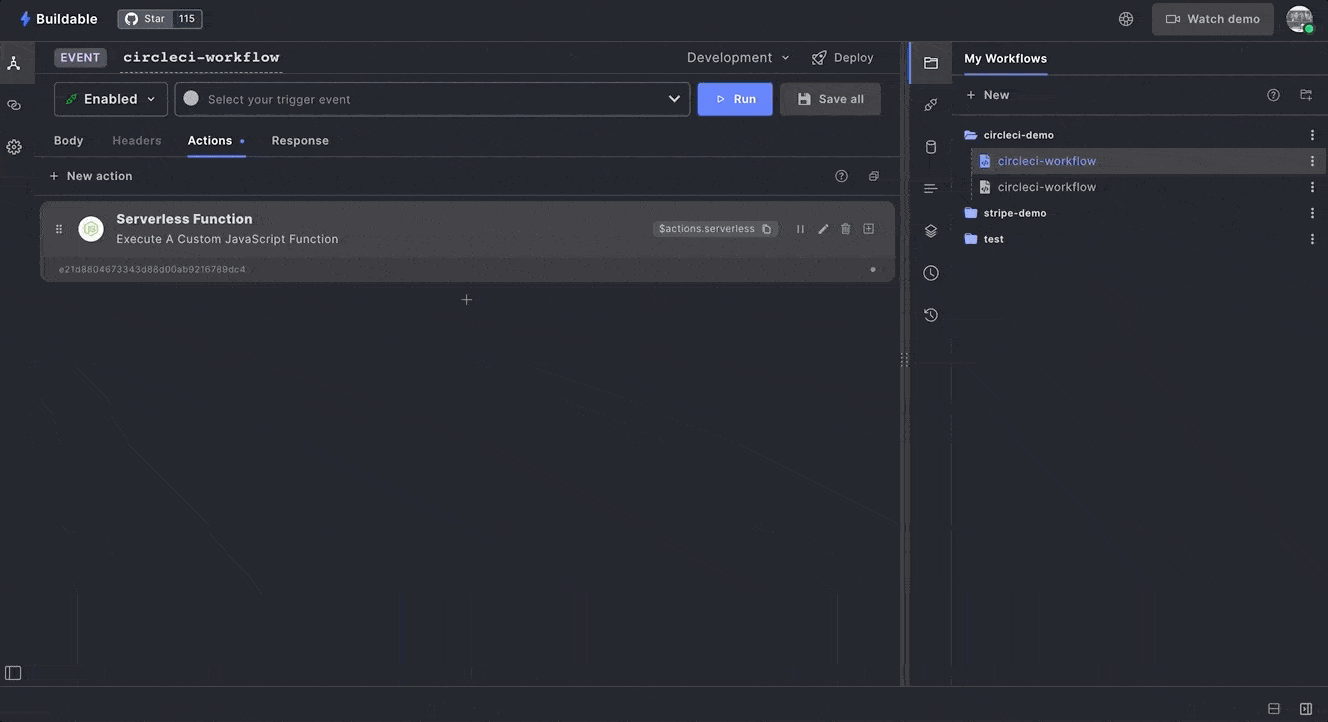Open the Enabled status dropdown
This screenshot has width=1328, height=722.
[110, 99]
